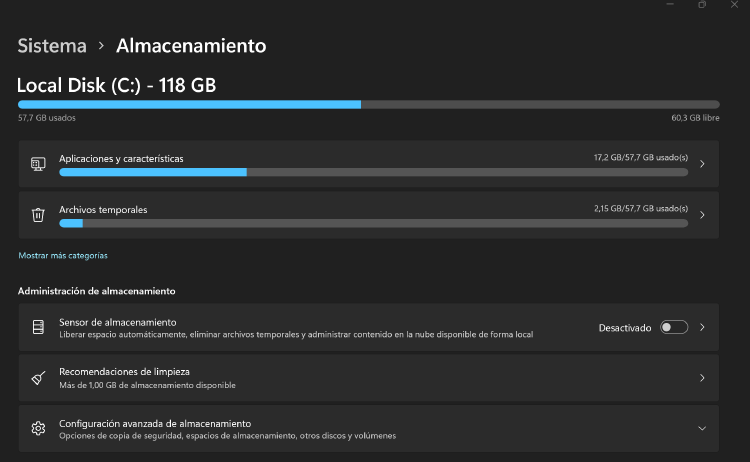Expand Configuración avanzada de almacenamiento dropdown arrow
Image resolution: width=750 pixels, height=462 pixels.
point(702,428)
